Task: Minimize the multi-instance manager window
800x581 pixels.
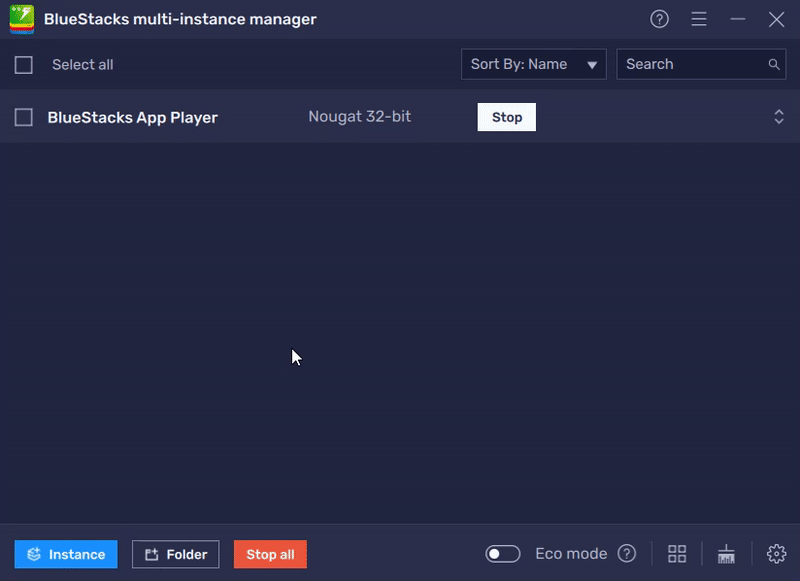Action: pyautogui.click(x=737, y=19)
